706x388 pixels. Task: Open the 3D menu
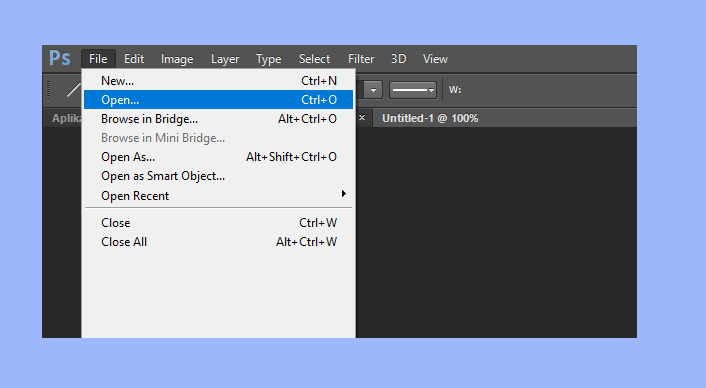pyautogui.click(x=398, y=59)
